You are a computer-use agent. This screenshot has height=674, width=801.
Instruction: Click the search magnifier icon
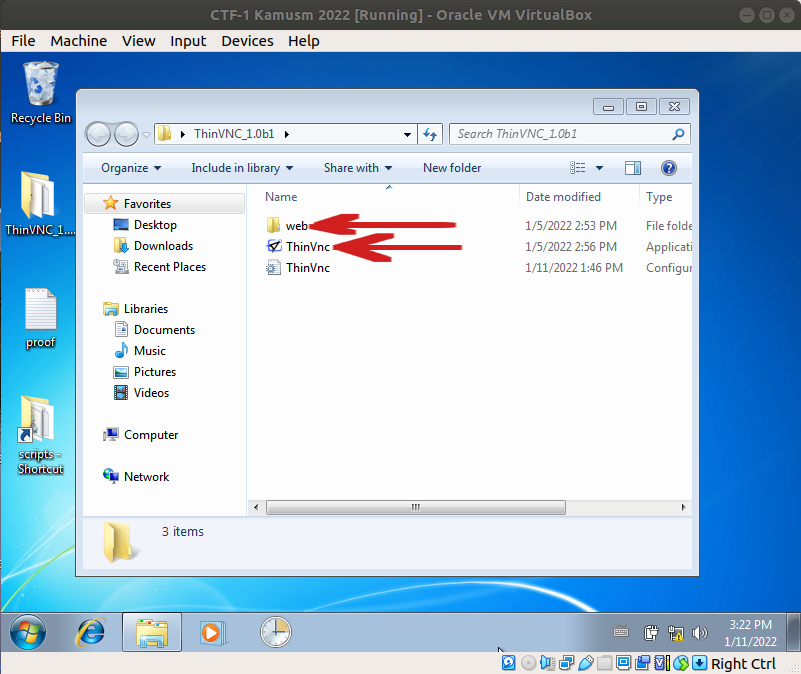point(678,134)
